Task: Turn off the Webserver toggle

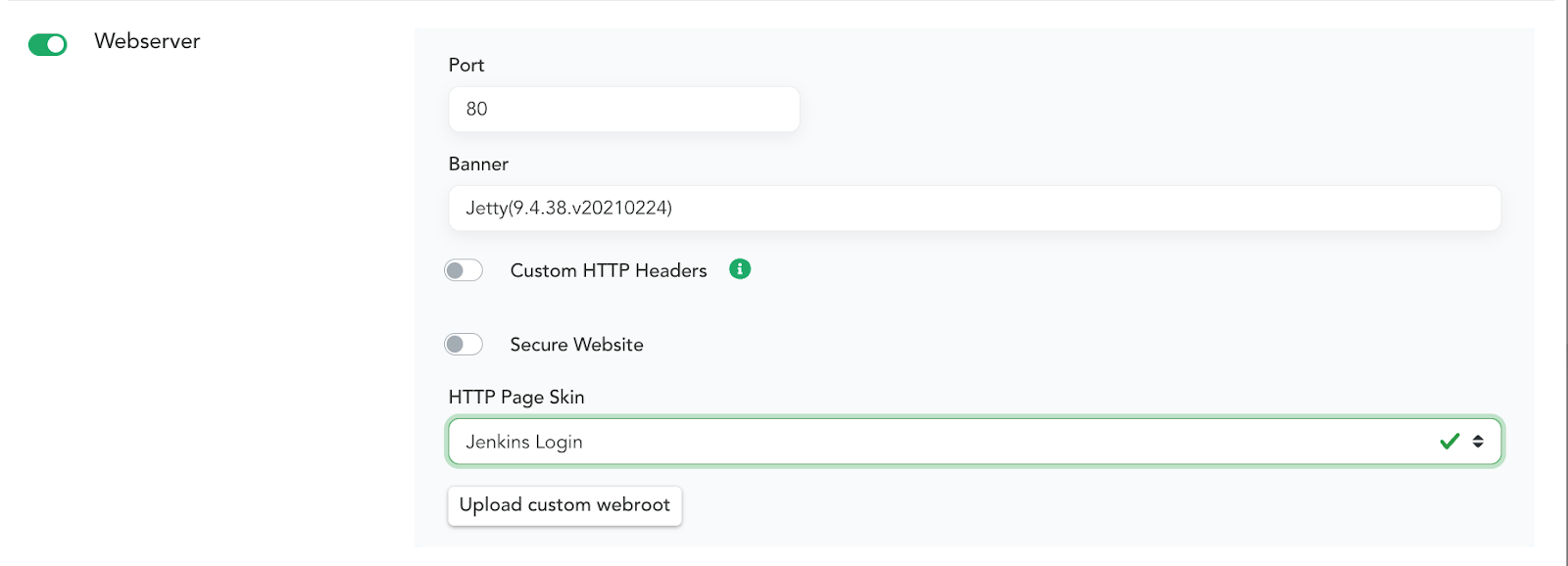Action: (48, 44)
